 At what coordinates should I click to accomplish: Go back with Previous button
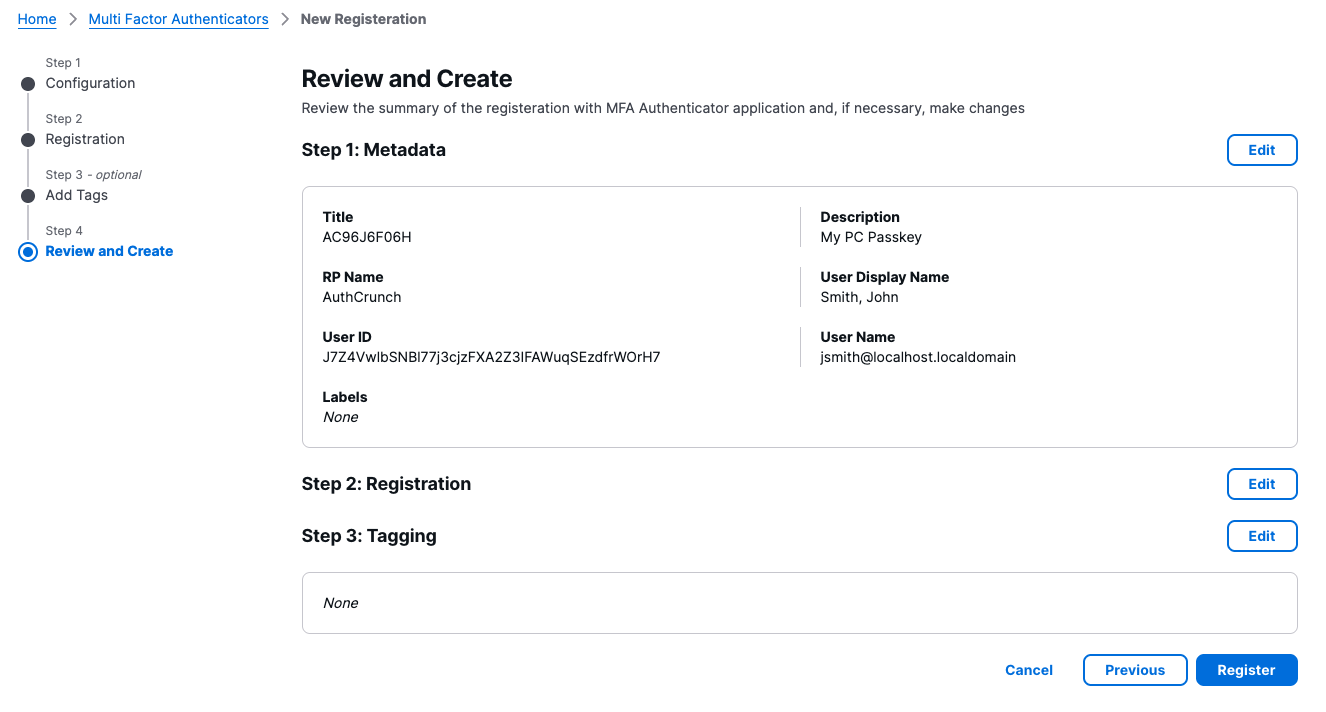pos(1134,670)
